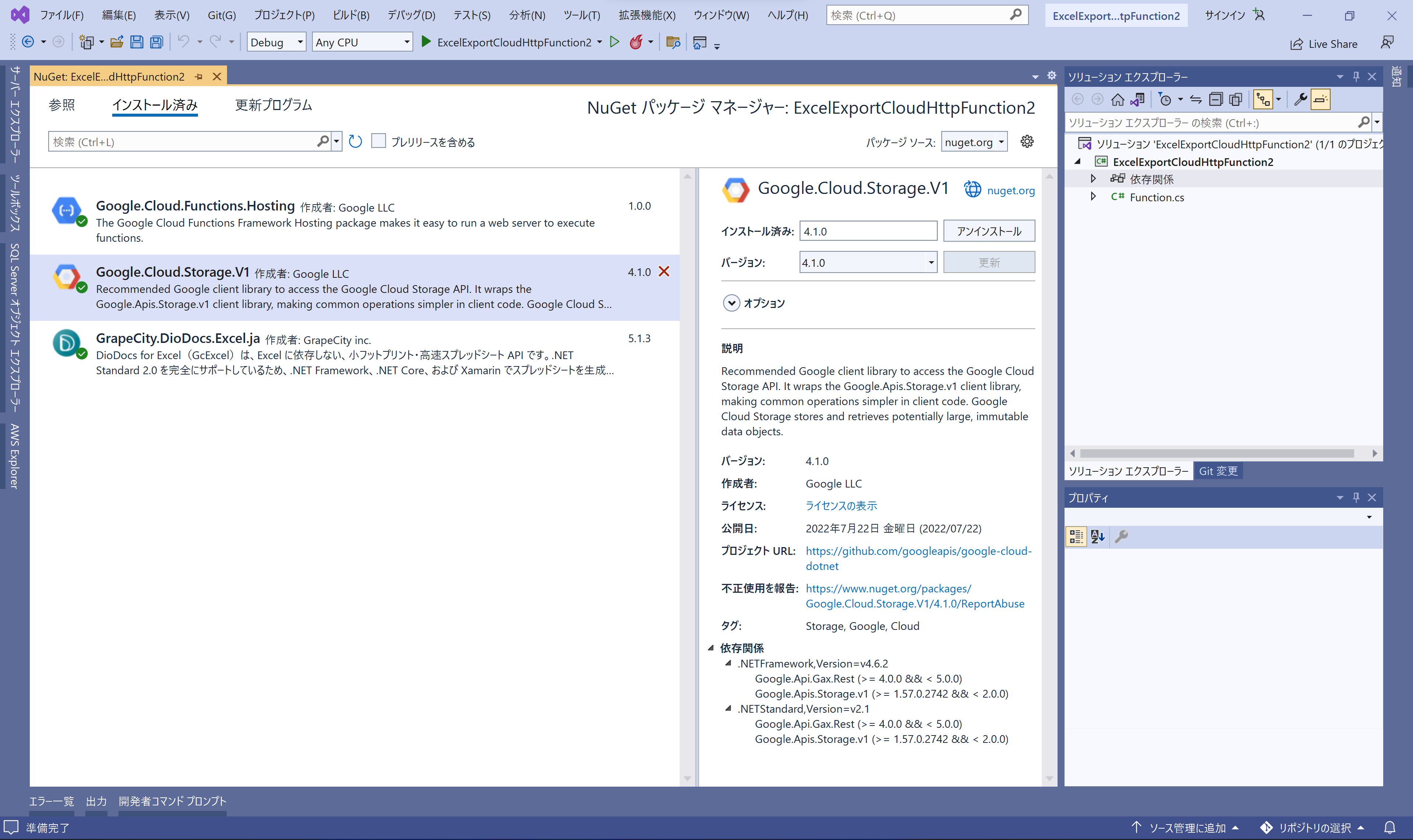This screenshot has width=1413, height=840.
Task: Click the Open File folder icon
Action: click(x=117, y=42)
